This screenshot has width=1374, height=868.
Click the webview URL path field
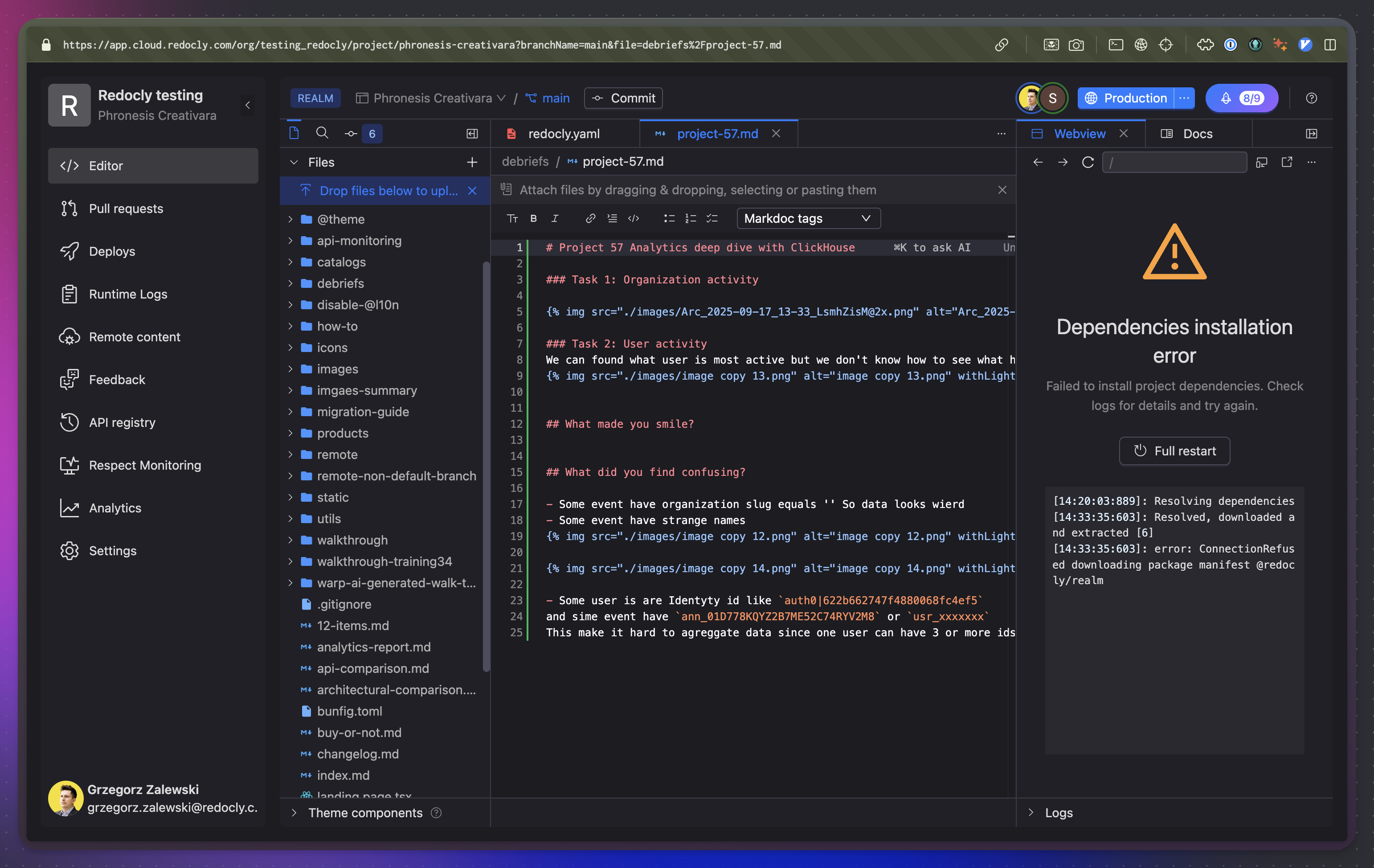[x=1174, y=162]
